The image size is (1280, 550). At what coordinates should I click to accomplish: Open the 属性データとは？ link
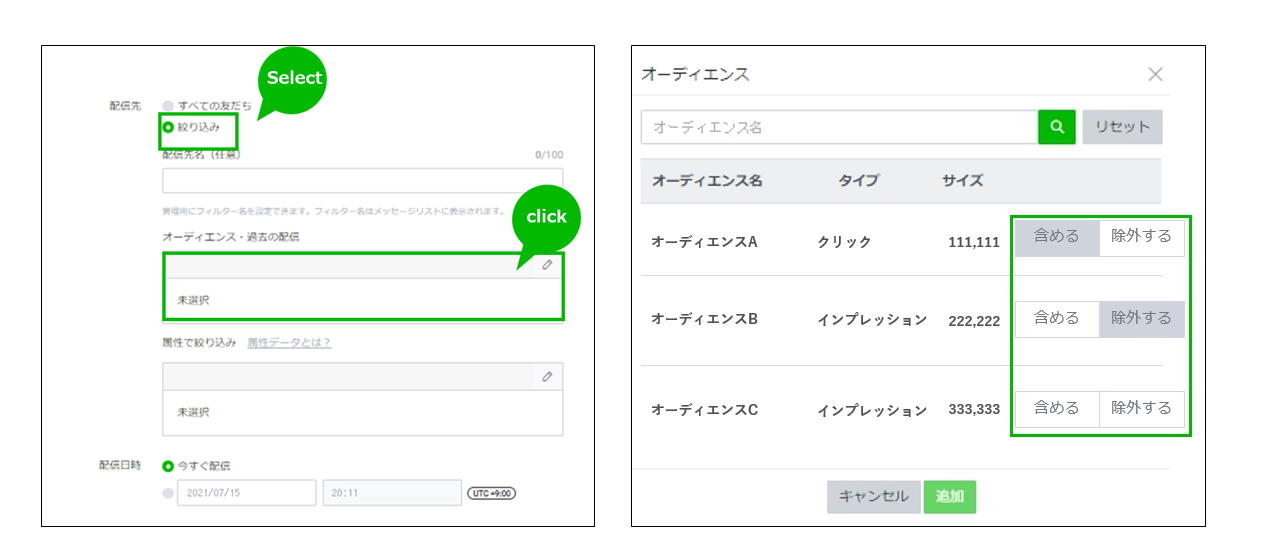pyautogui.click(x=289, y=343)
